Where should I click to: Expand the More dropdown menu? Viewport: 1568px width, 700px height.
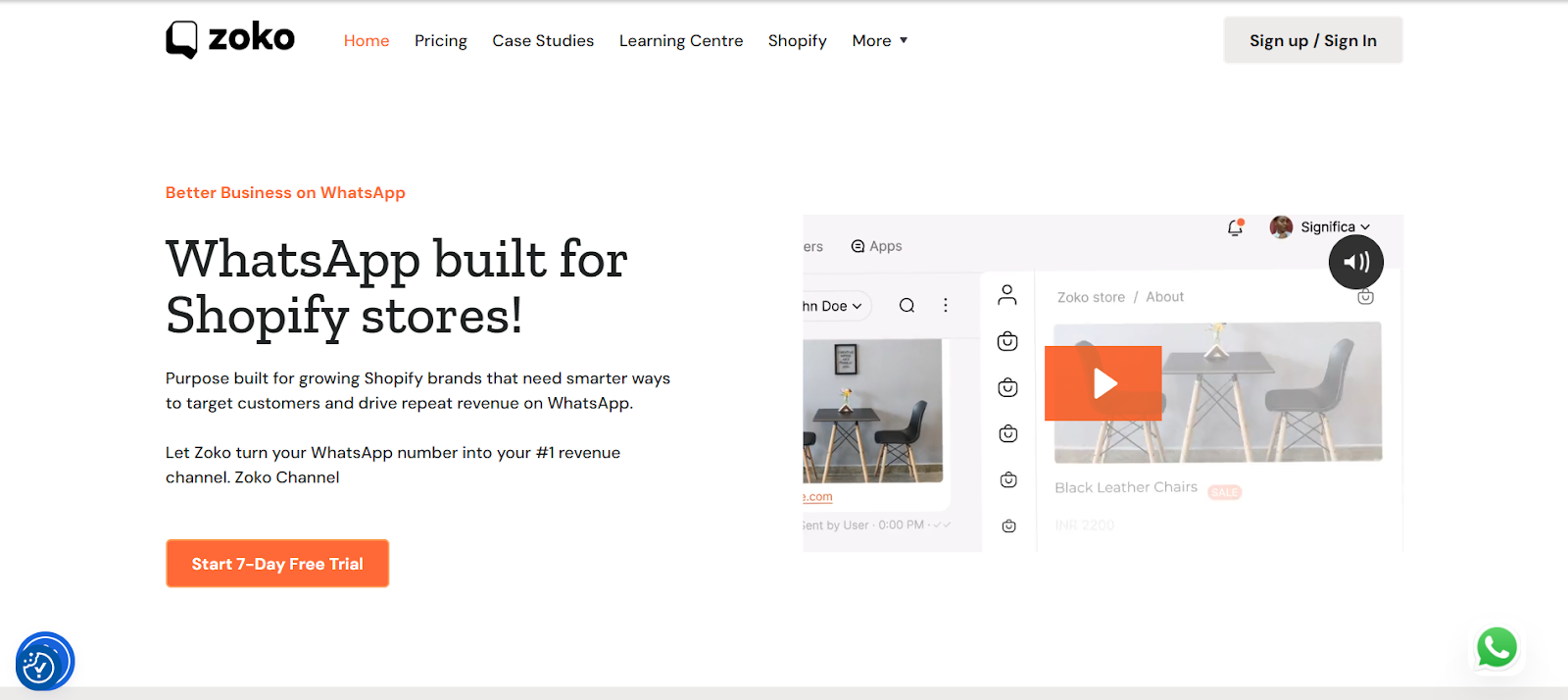[880, 40]
